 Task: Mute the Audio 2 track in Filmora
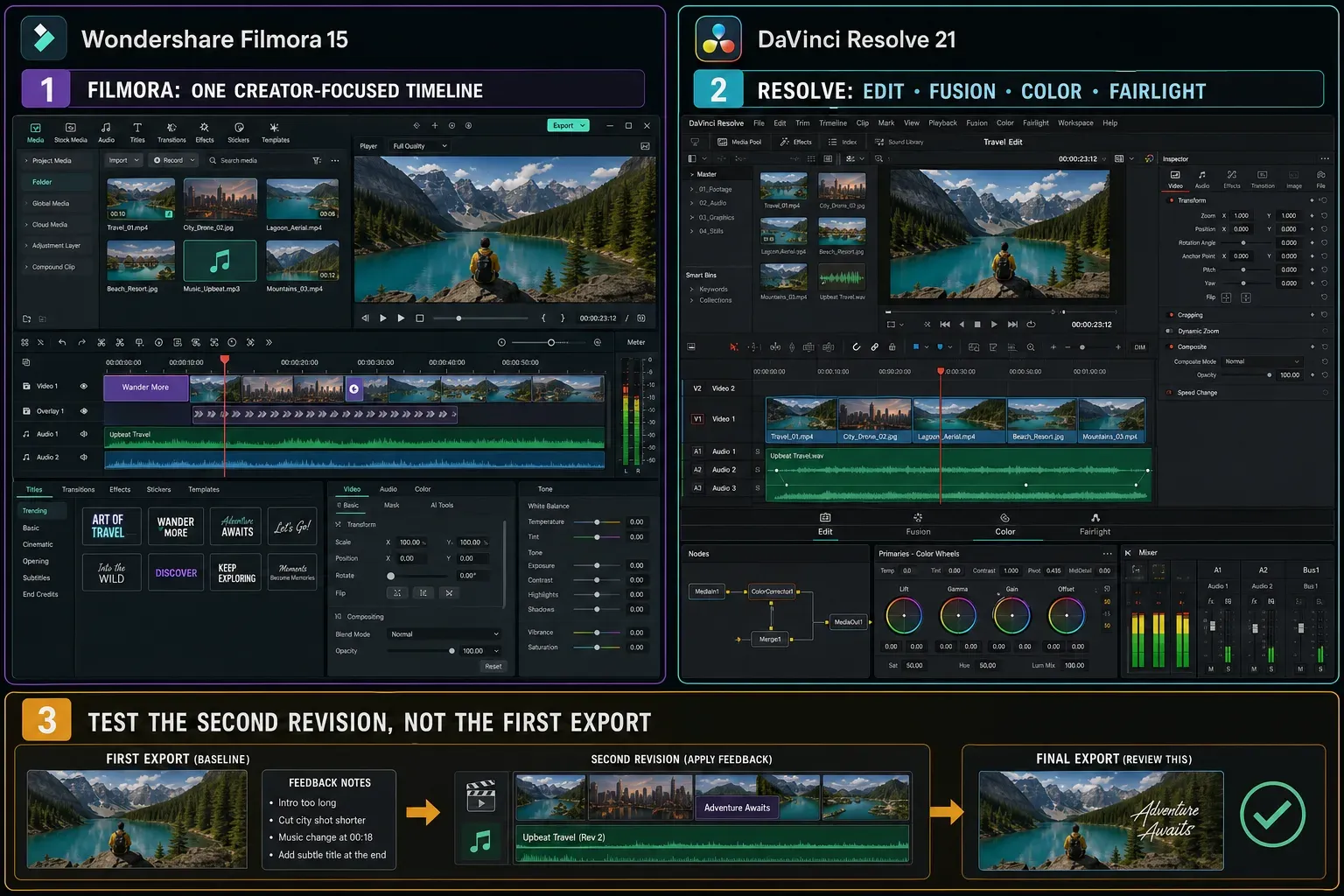[84, 457]
